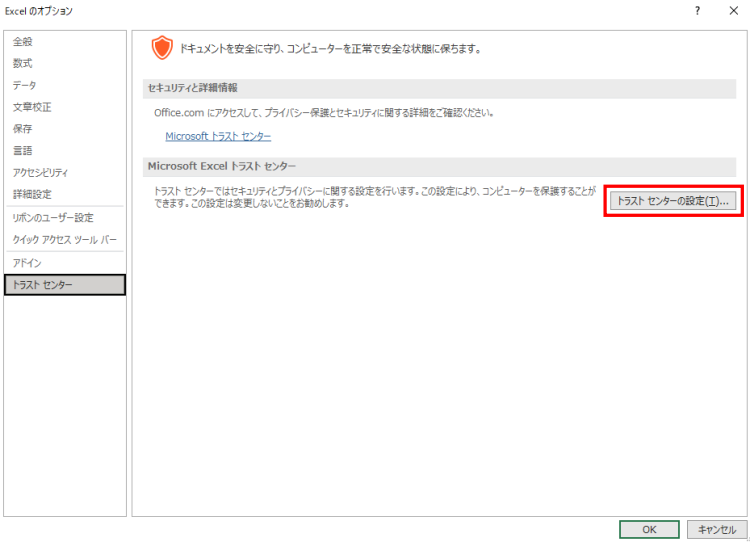Select 数式 in the sidebar
The image size is (750, 542).
click(23, 63)
